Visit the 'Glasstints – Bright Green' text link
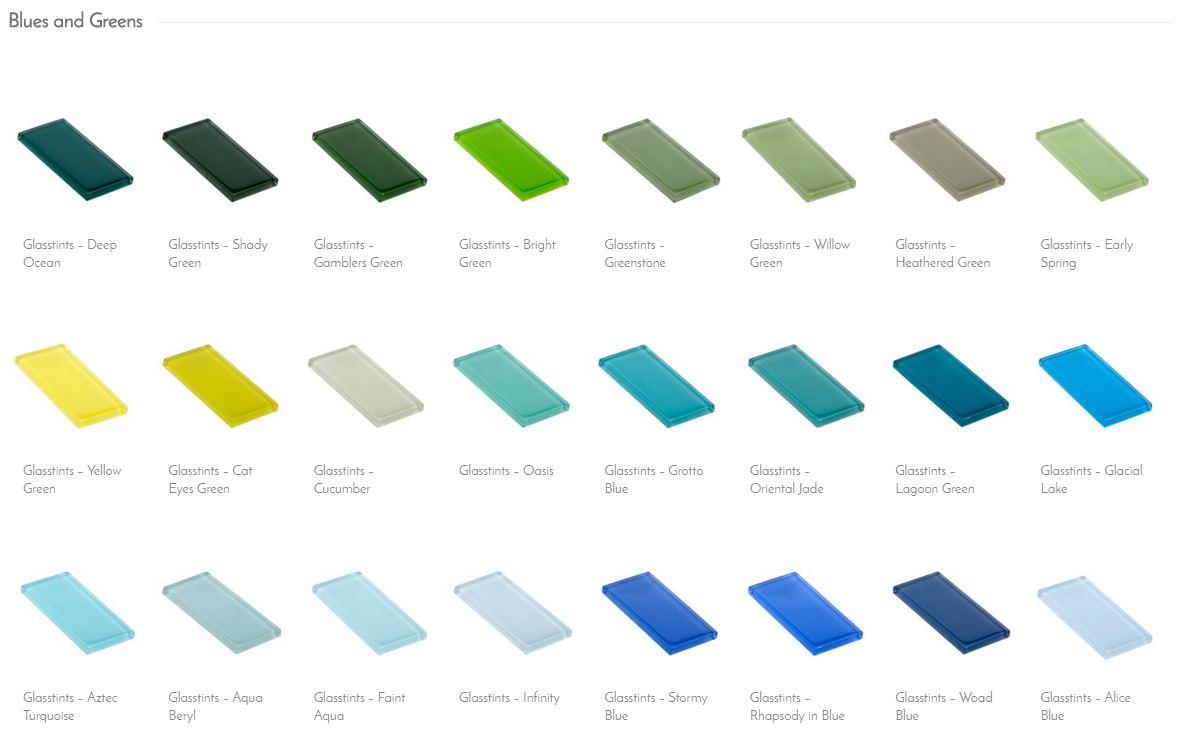 (x=507, y=253)
